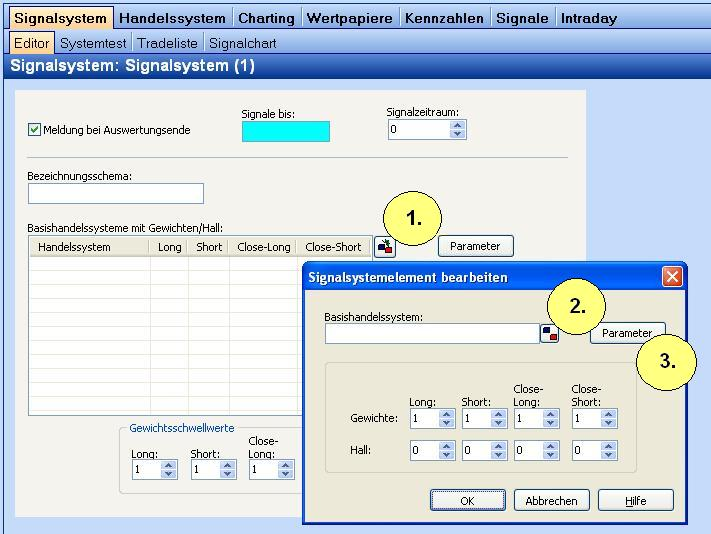Increase Hall Close-Short value
Viewport: 711px width, 534px height.
click(x=609, y=447)
